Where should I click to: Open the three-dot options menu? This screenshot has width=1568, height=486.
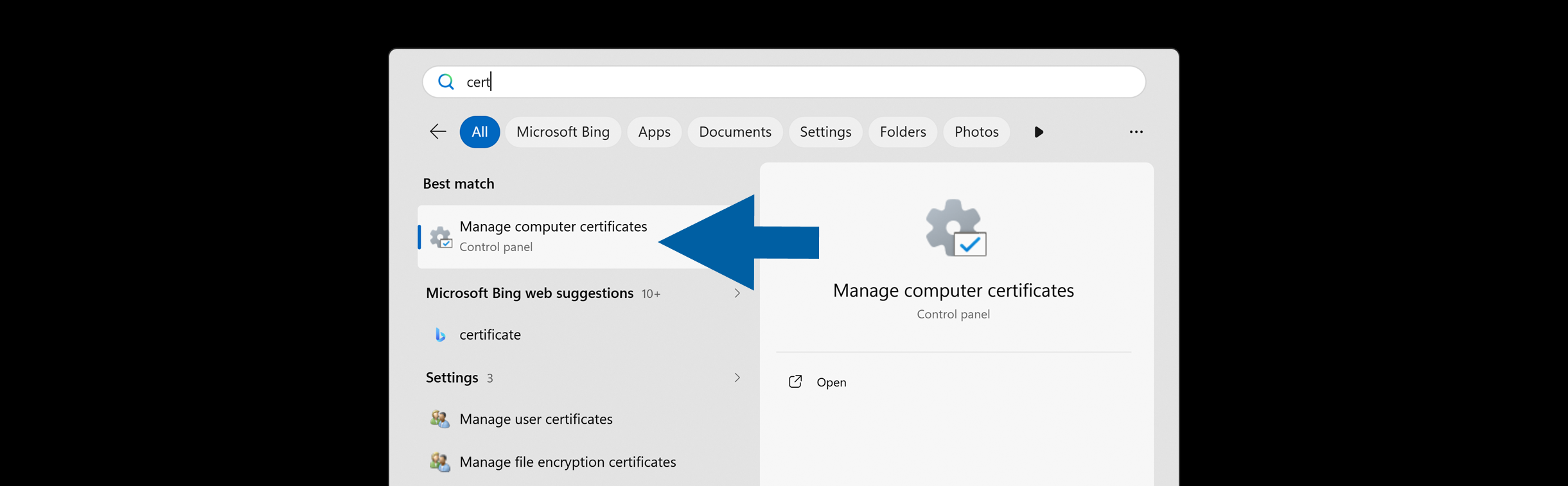click(1136, 132)
